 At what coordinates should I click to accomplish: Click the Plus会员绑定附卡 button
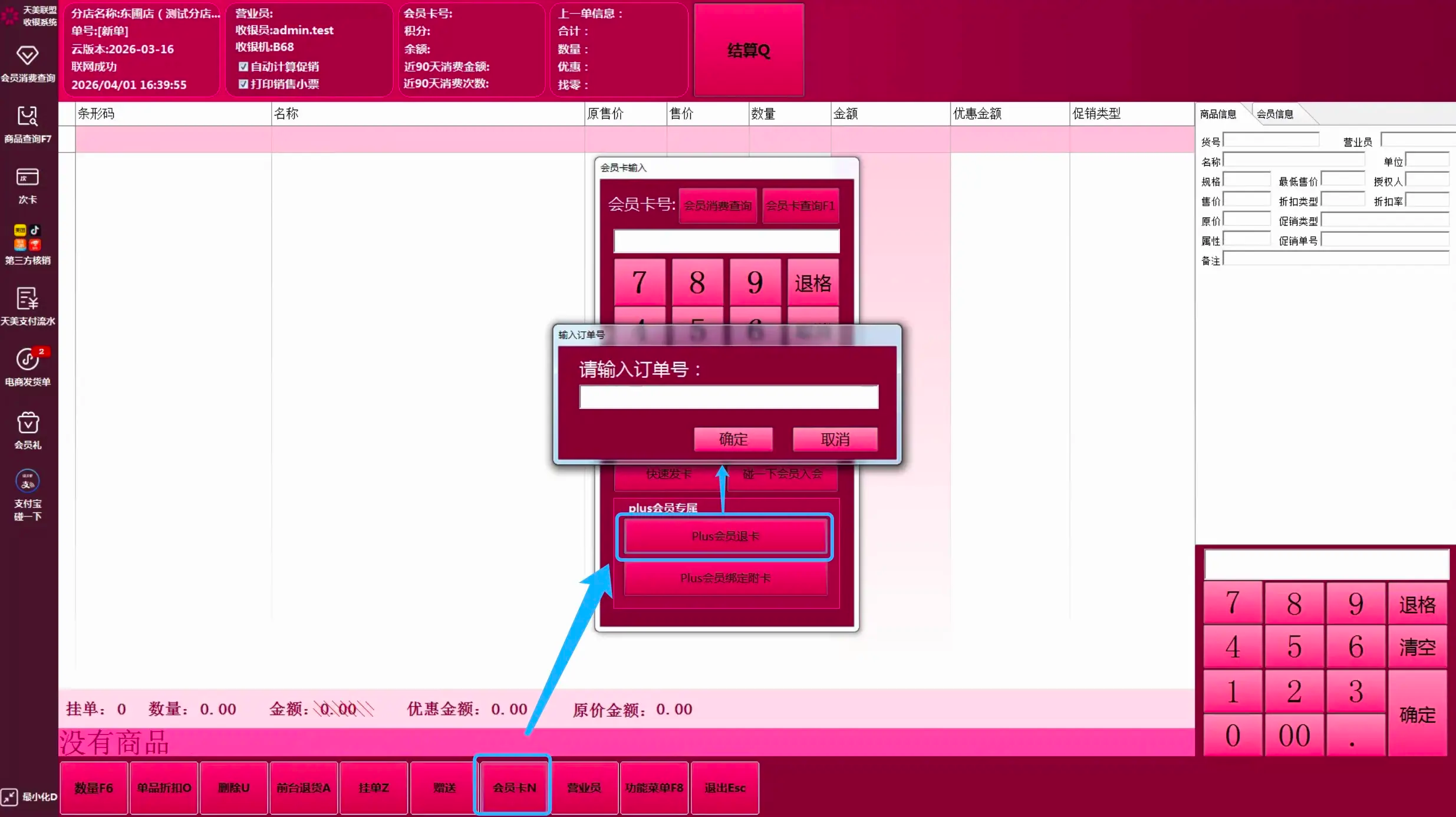(725, 578)
